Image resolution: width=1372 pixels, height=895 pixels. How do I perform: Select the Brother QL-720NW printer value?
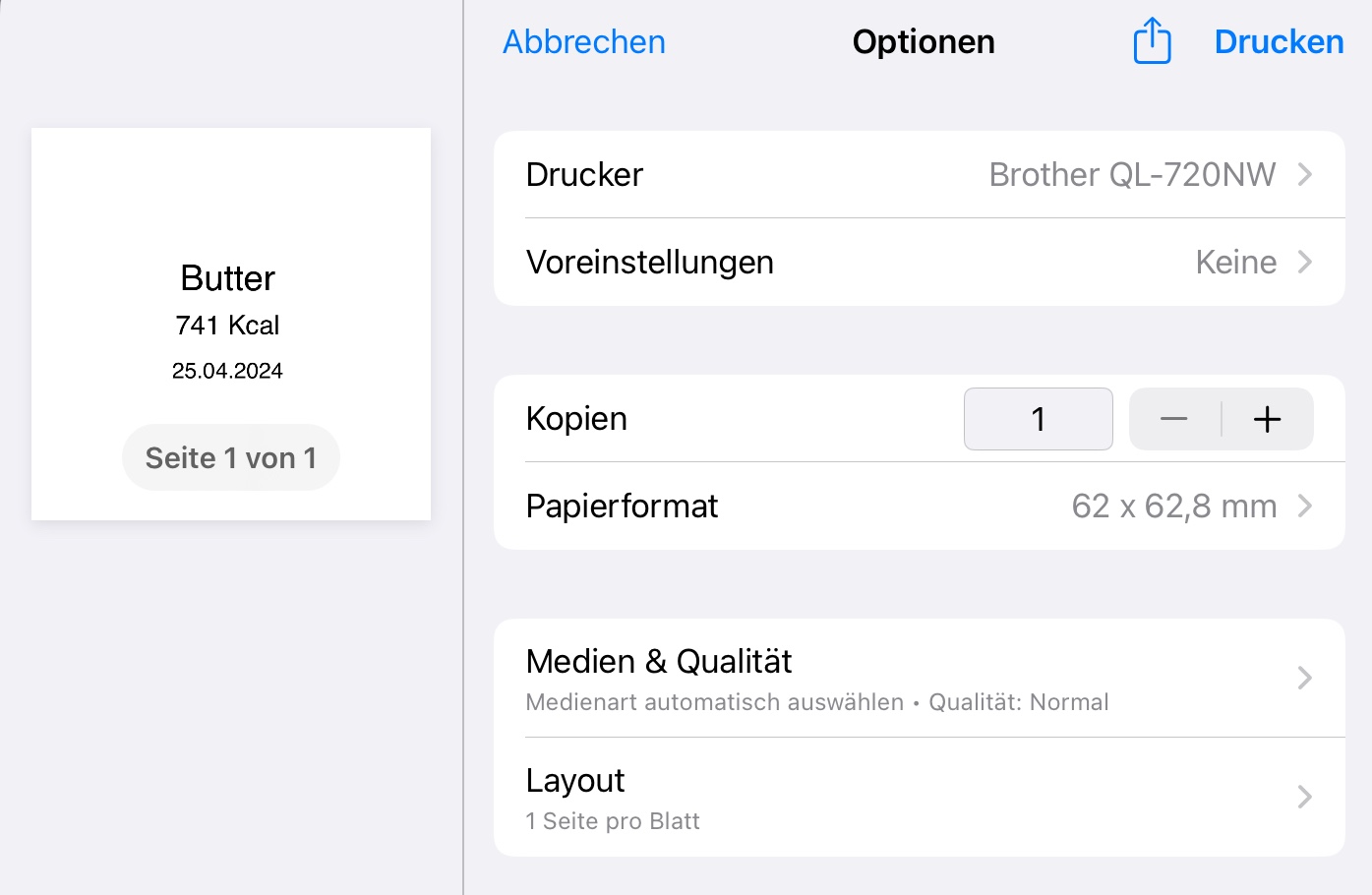tap(1131, 175)
